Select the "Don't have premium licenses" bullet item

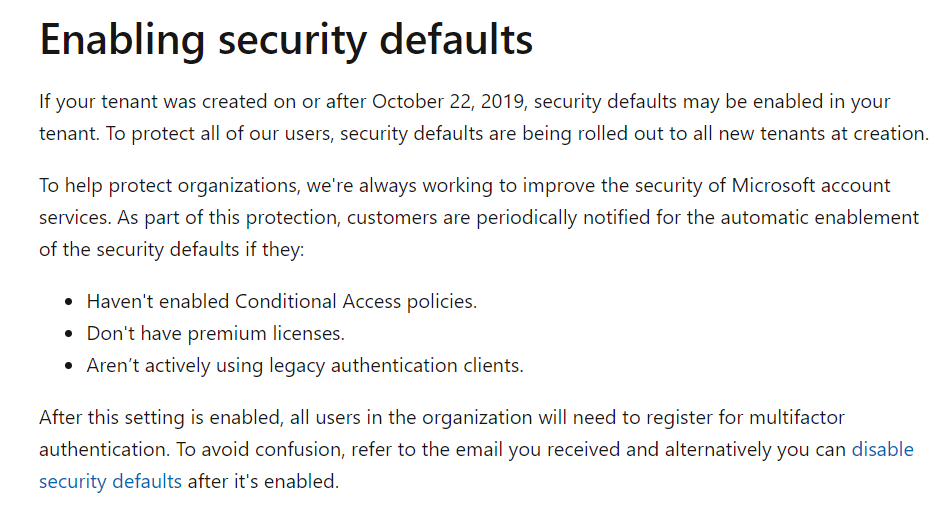pos(216,333)
